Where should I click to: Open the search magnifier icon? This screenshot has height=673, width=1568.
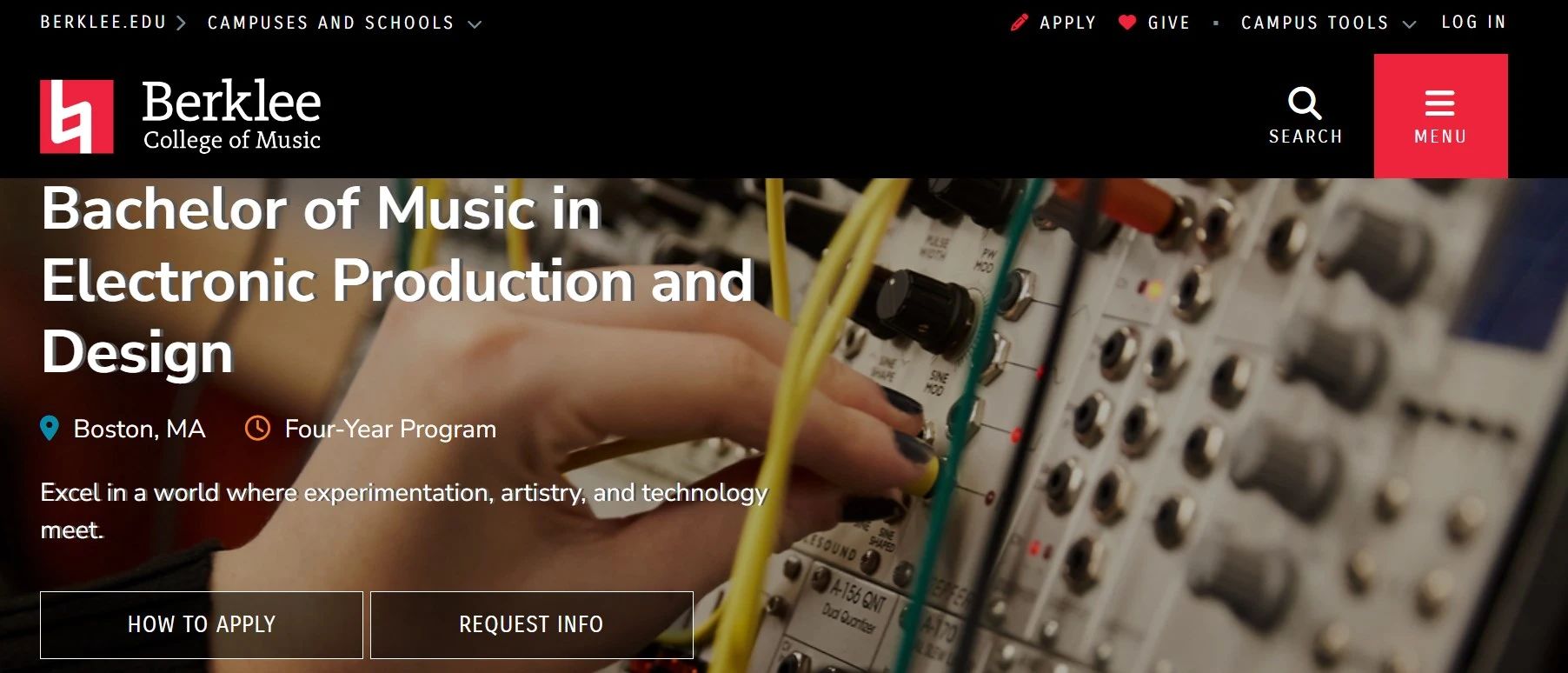1305,103
